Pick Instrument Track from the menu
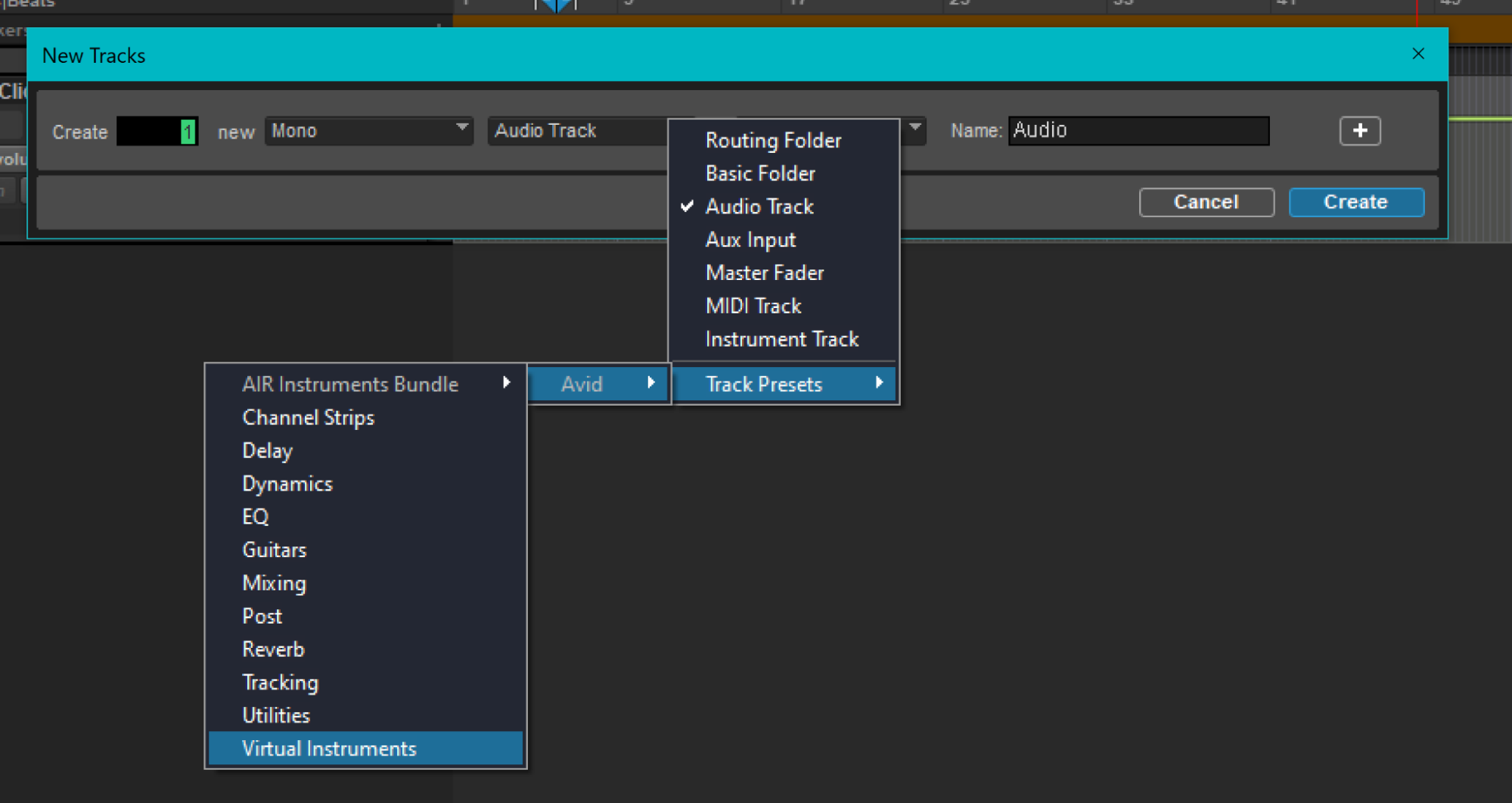This screenshot has width=1512, height=803. coord(782,339)
